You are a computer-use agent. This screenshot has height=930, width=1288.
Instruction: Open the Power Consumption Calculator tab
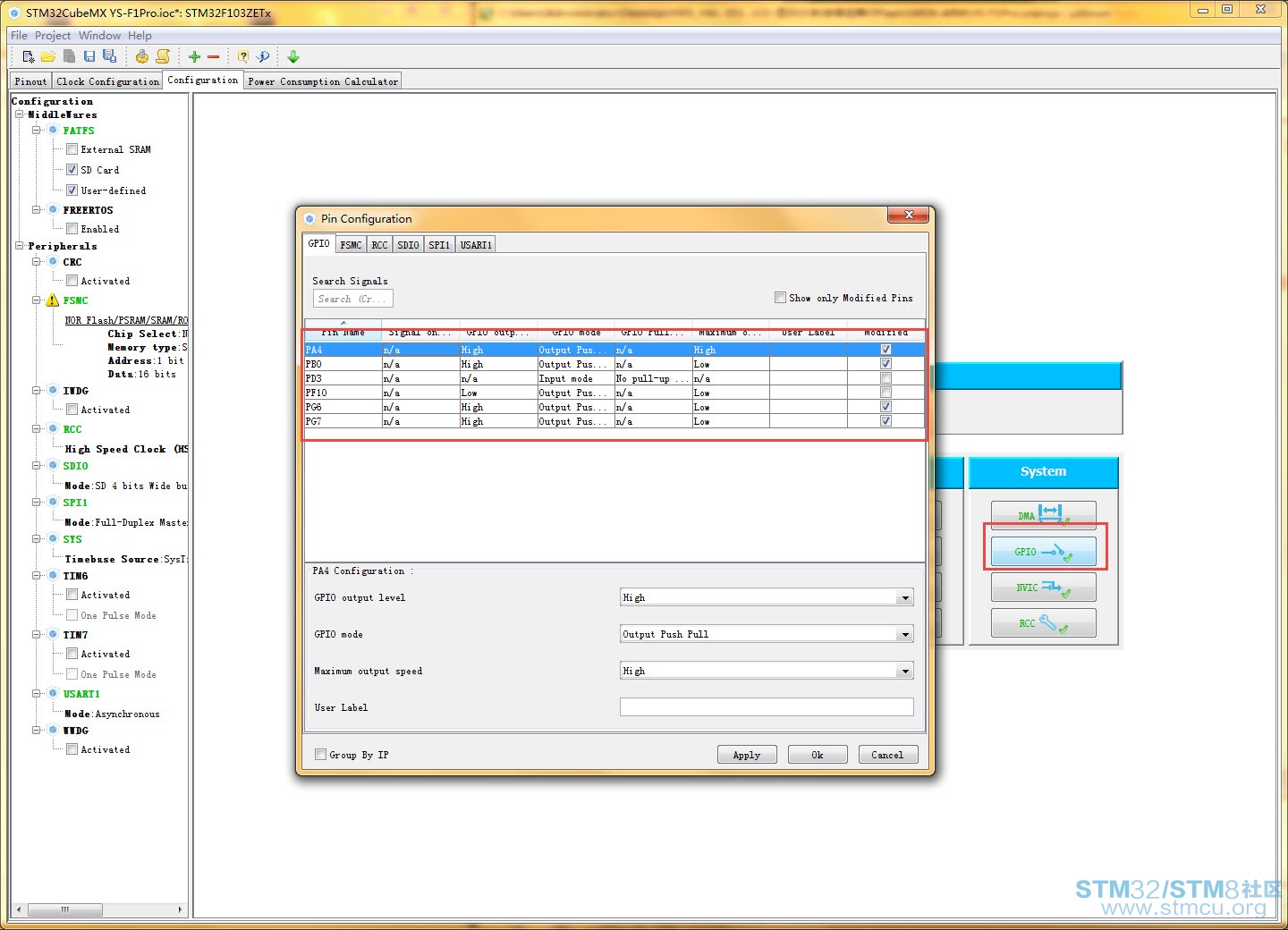coord(323,81)
